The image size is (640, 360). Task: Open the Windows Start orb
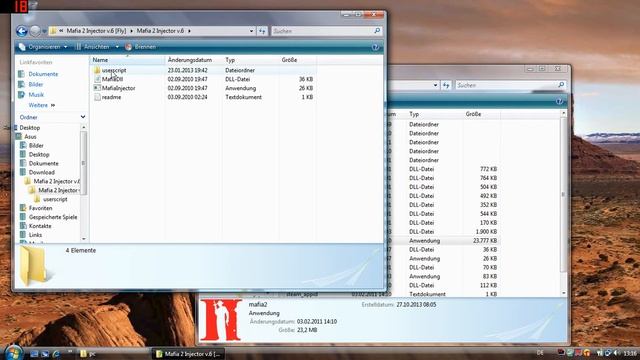point(13,352)
